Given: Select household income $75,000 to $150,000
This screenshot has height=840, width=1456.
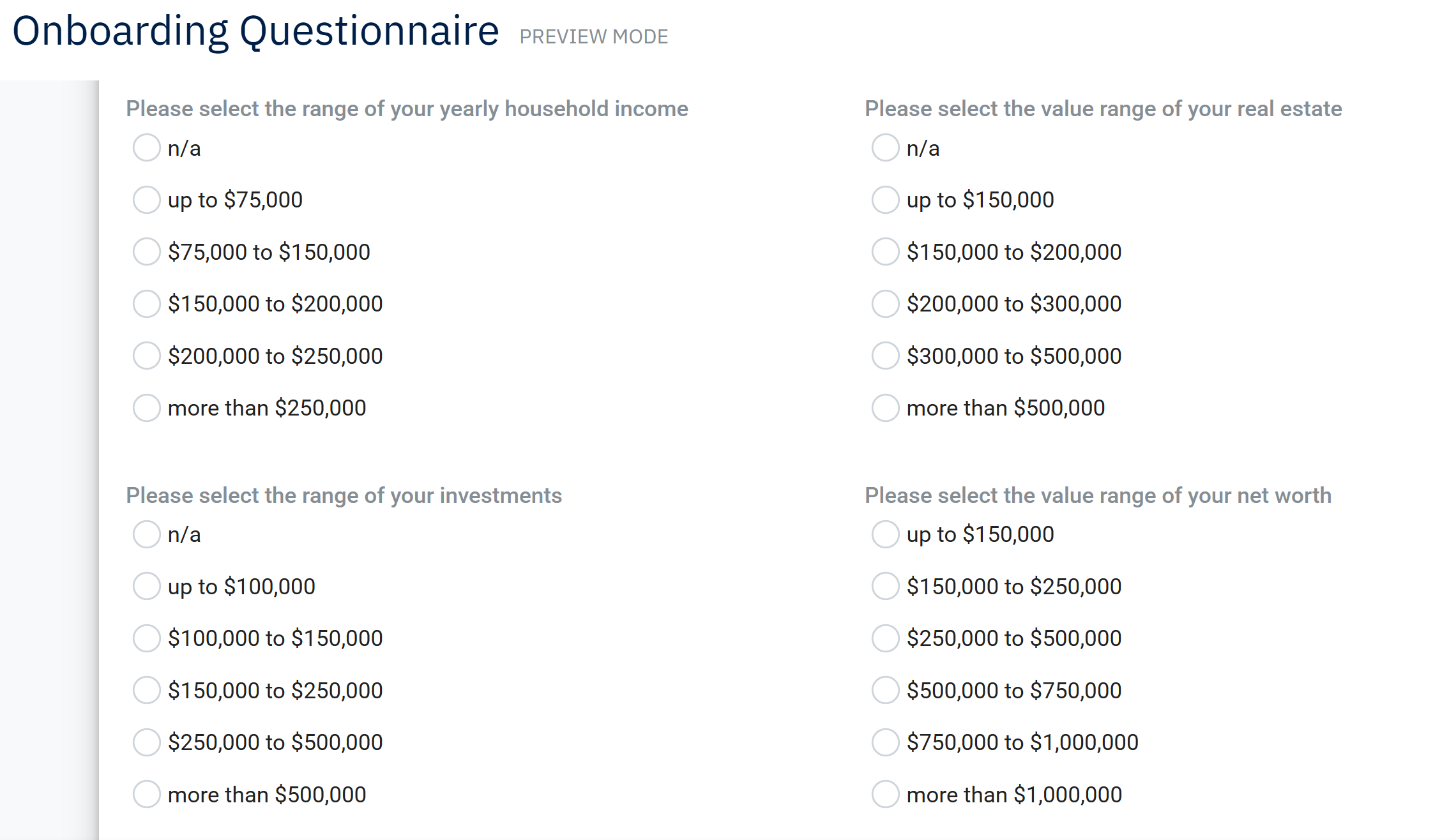Looking at the screenshot, I should 146,251.
